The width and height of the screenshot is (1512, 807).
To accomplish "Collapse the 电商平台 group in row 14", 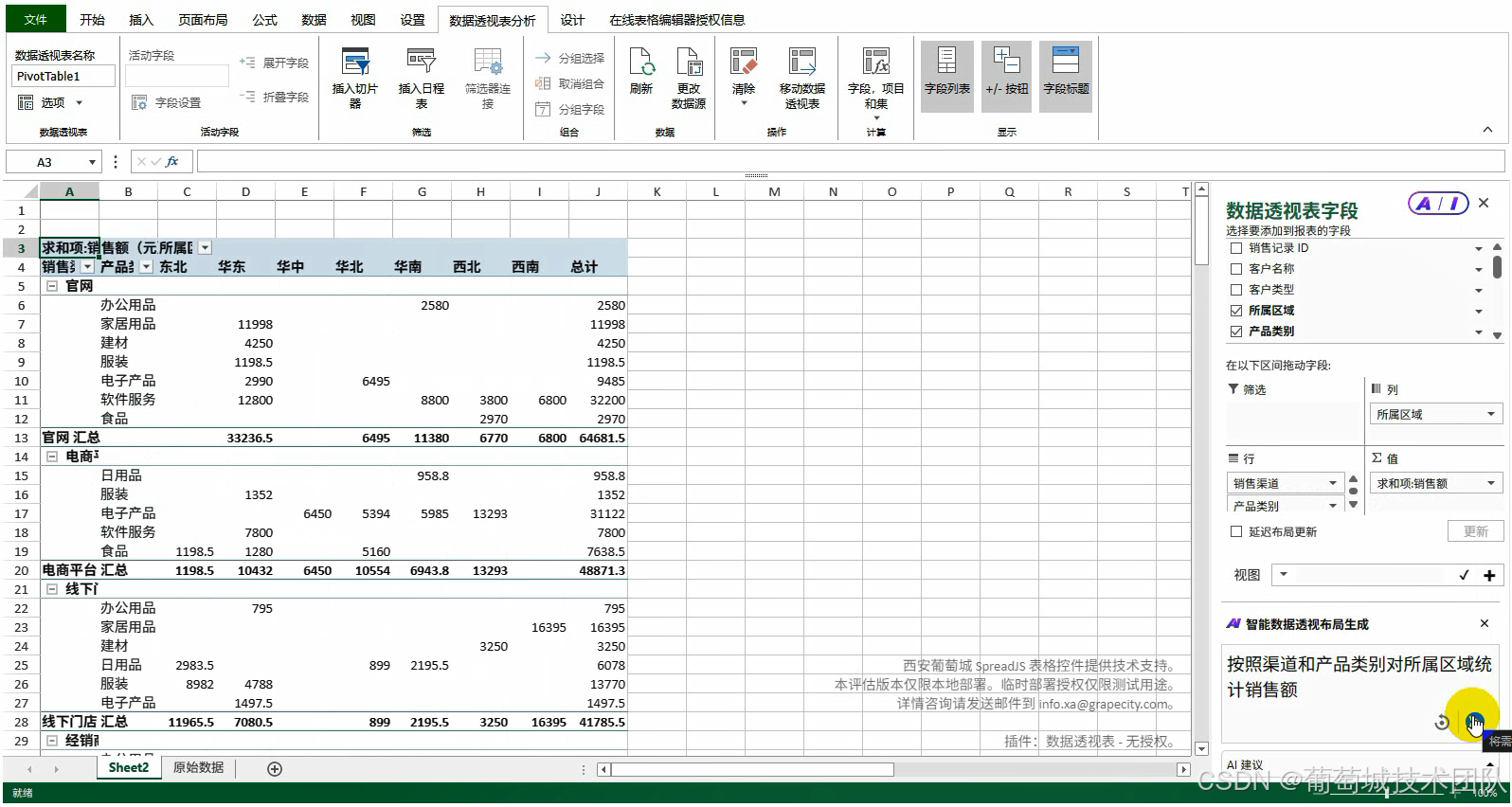I will click(52, 457).
